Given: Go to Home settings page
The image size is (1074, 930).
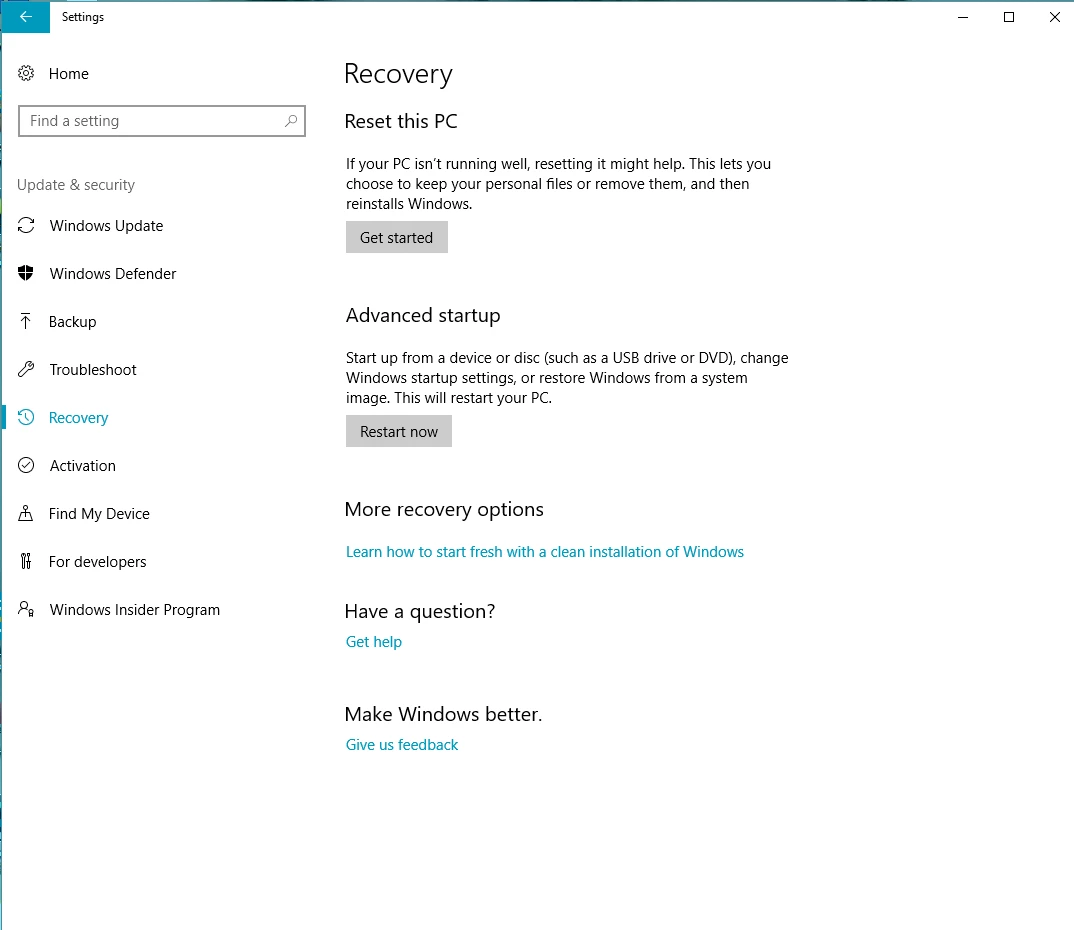Looking at the screenshot, I should click(x=68, y=73).
